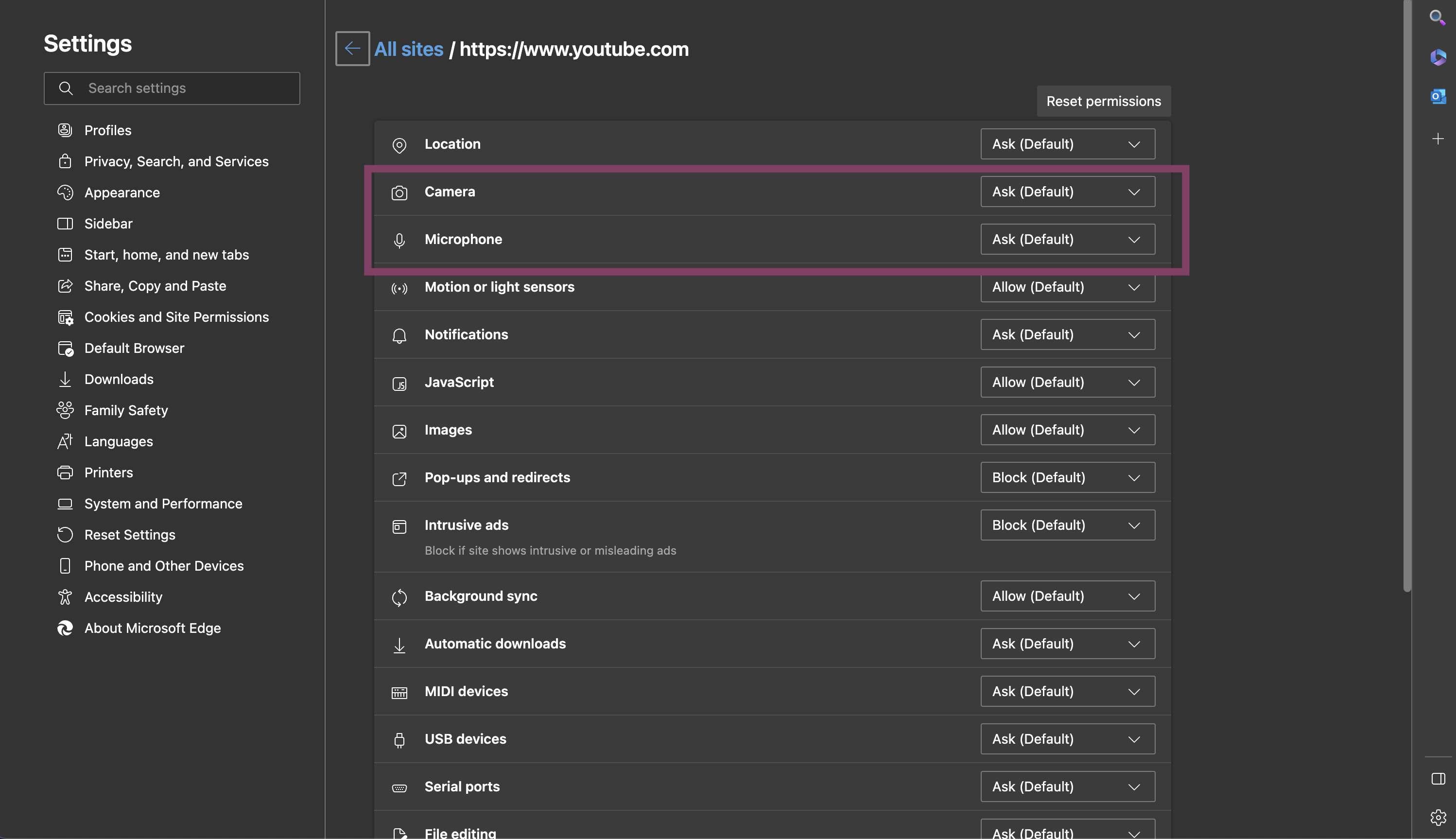Toggle the sidebar panel icon at bottom right
Viewport: 1456px width, 839px height.
click(x=1438, y=779)
